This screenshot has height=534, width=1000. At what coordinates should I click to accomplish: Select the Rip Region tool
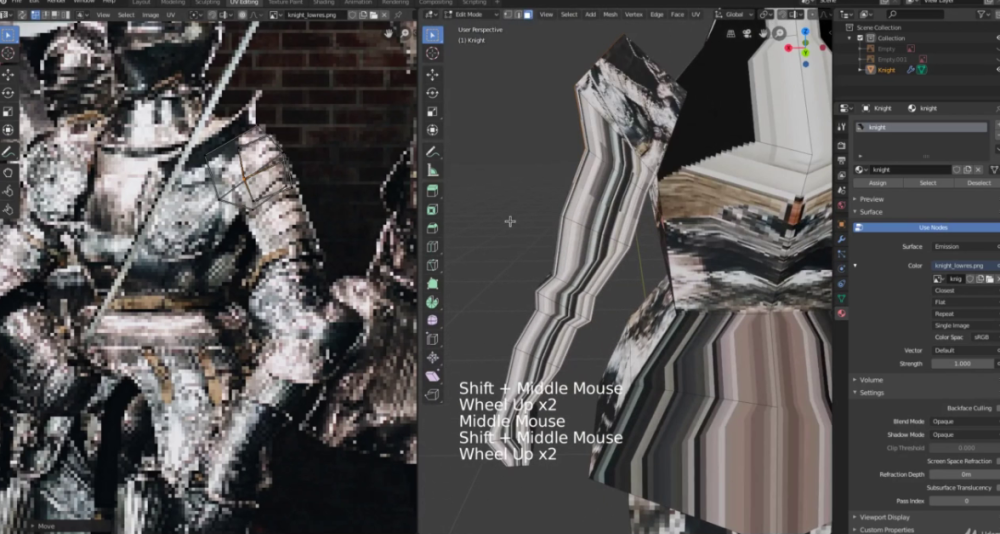click(x=432, y=395)
